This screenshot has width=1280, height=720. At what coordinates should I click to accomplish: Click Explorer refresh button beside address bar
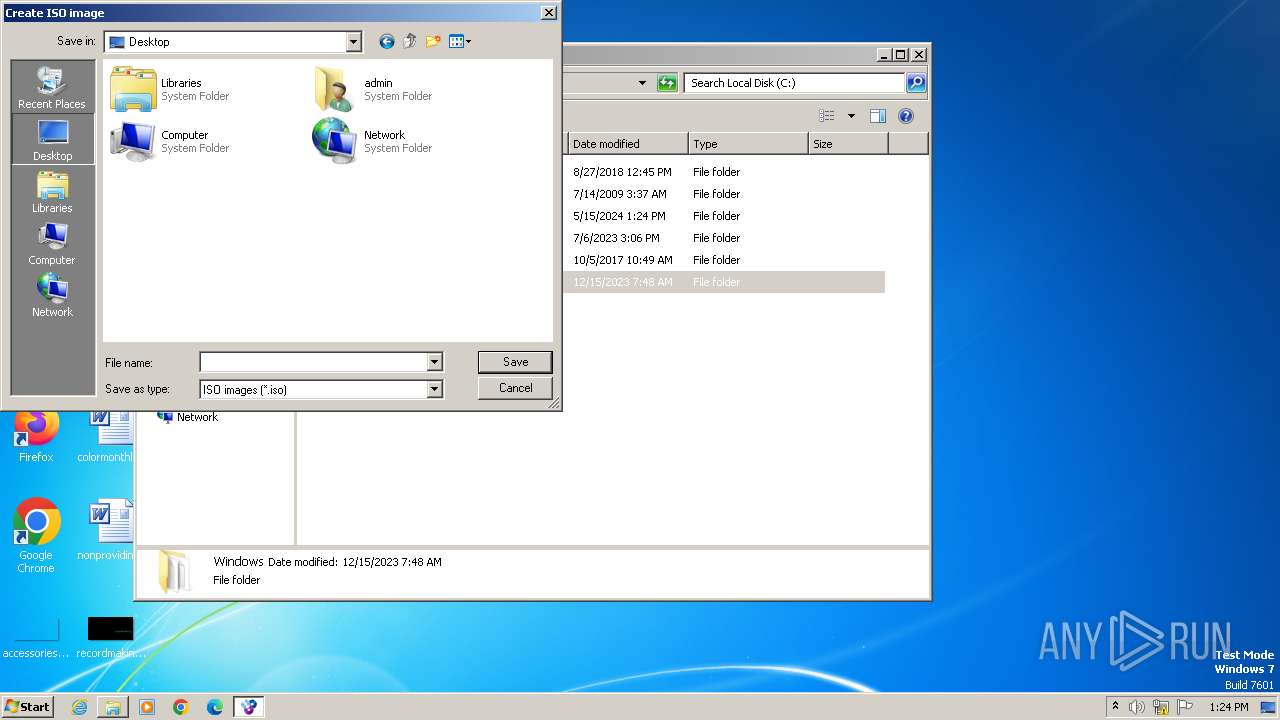click(667, 83)
